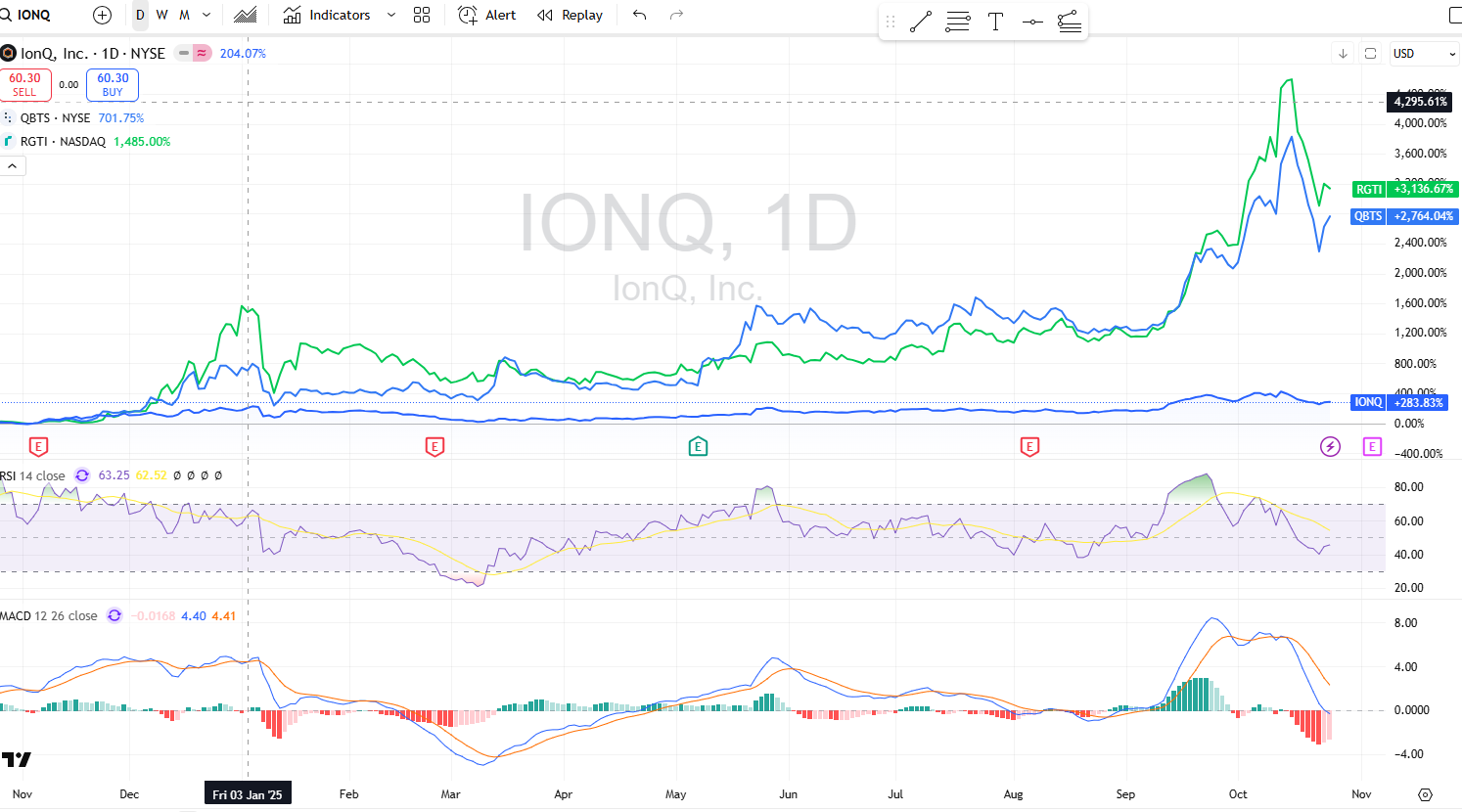This screenshot has height=812, width=1462.
Task: Click the add symbol plus icon
Action: click(102, 15)
